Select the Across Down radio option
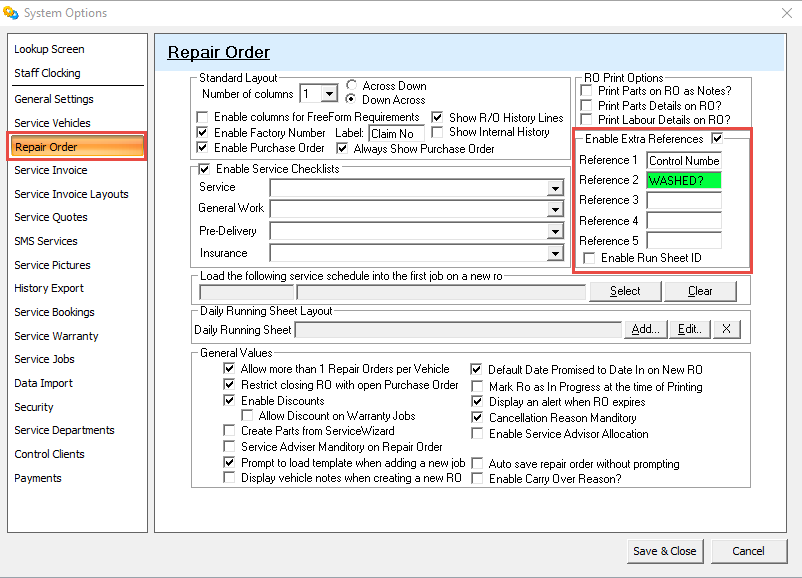The width and height of the screenshot is (802, 578). pyautogui.click(x=351, y=85)
